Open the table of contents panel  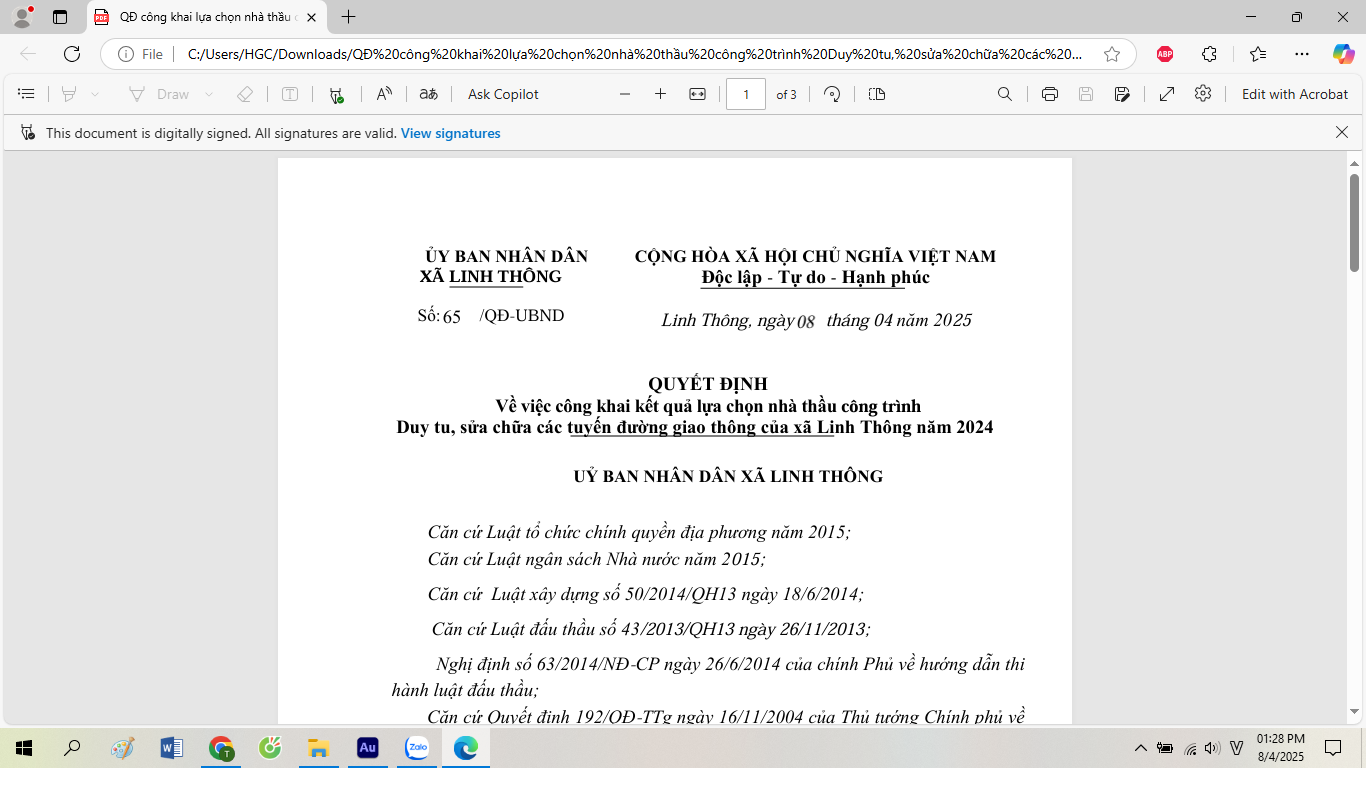(27, 94)
